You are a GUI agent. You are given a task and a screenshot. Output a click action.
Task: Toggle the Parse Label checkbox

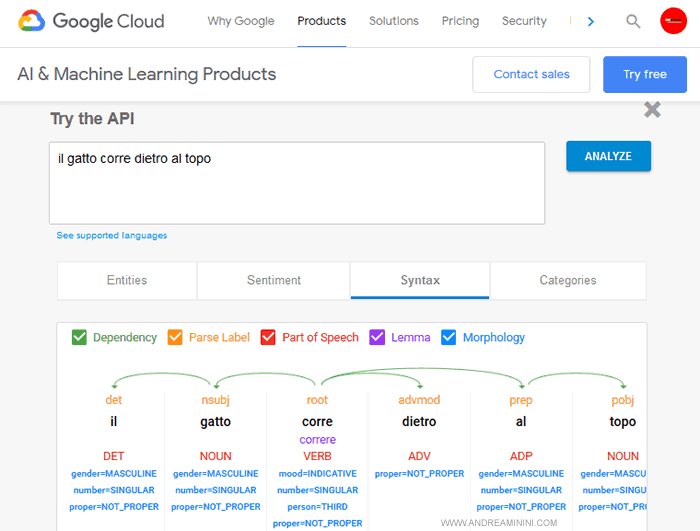tap(175, 337)
